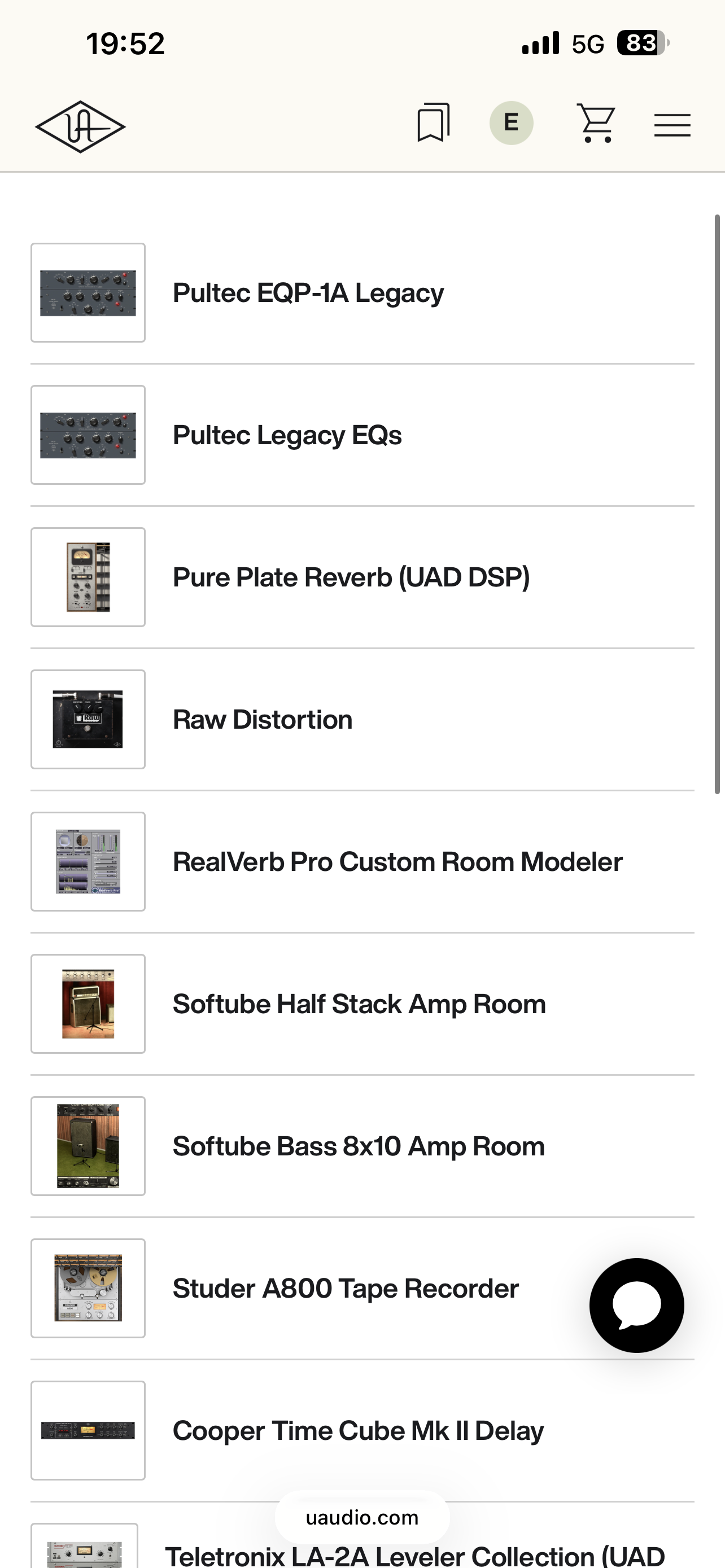The height and width of the screenshot is (1568, 725).
Task: Tap the Pultec Legacy EQs thumbnail
Action: tap(88, 435)
